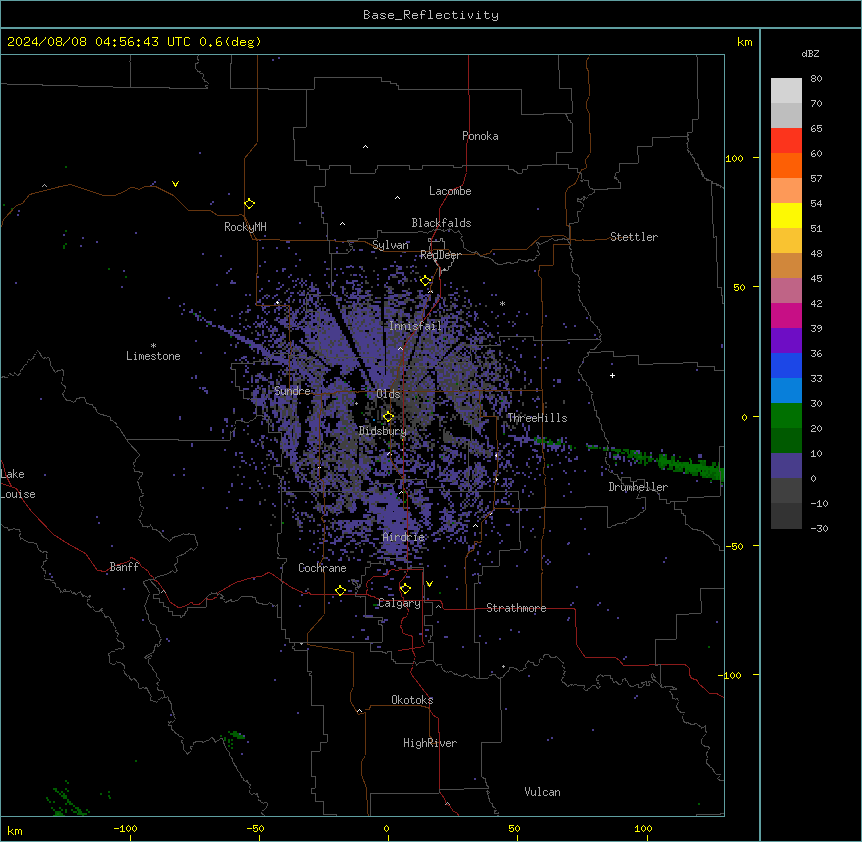Click the Olds label
The image size is (862, 842).
pos(388,394)
